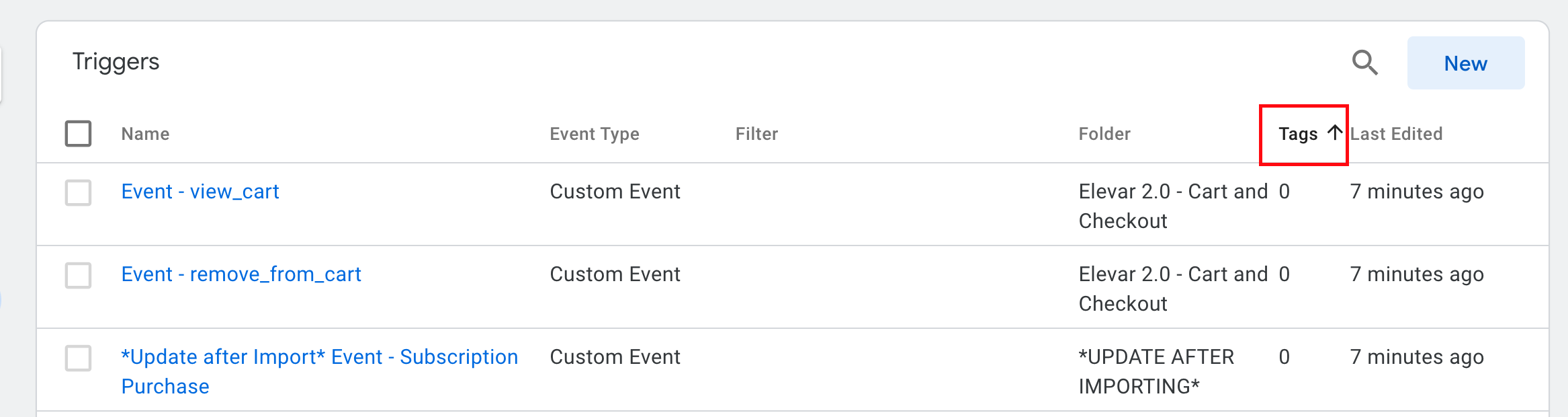Click the *UPDATE AFTER IMPORTING* folder cell
The image size is (1568, 417).
1156,371
